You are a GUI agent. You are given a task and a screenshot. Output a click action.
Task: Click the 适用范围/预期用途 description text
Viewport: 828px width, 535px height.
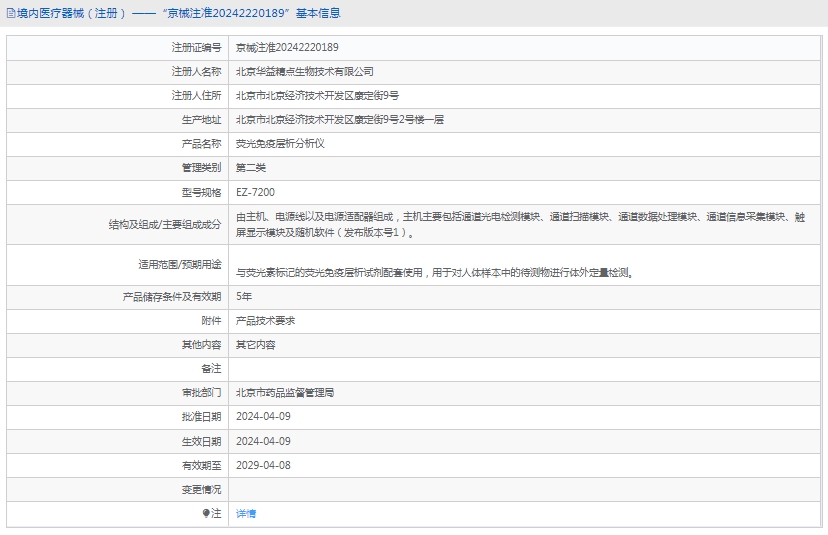click(434, 272)
